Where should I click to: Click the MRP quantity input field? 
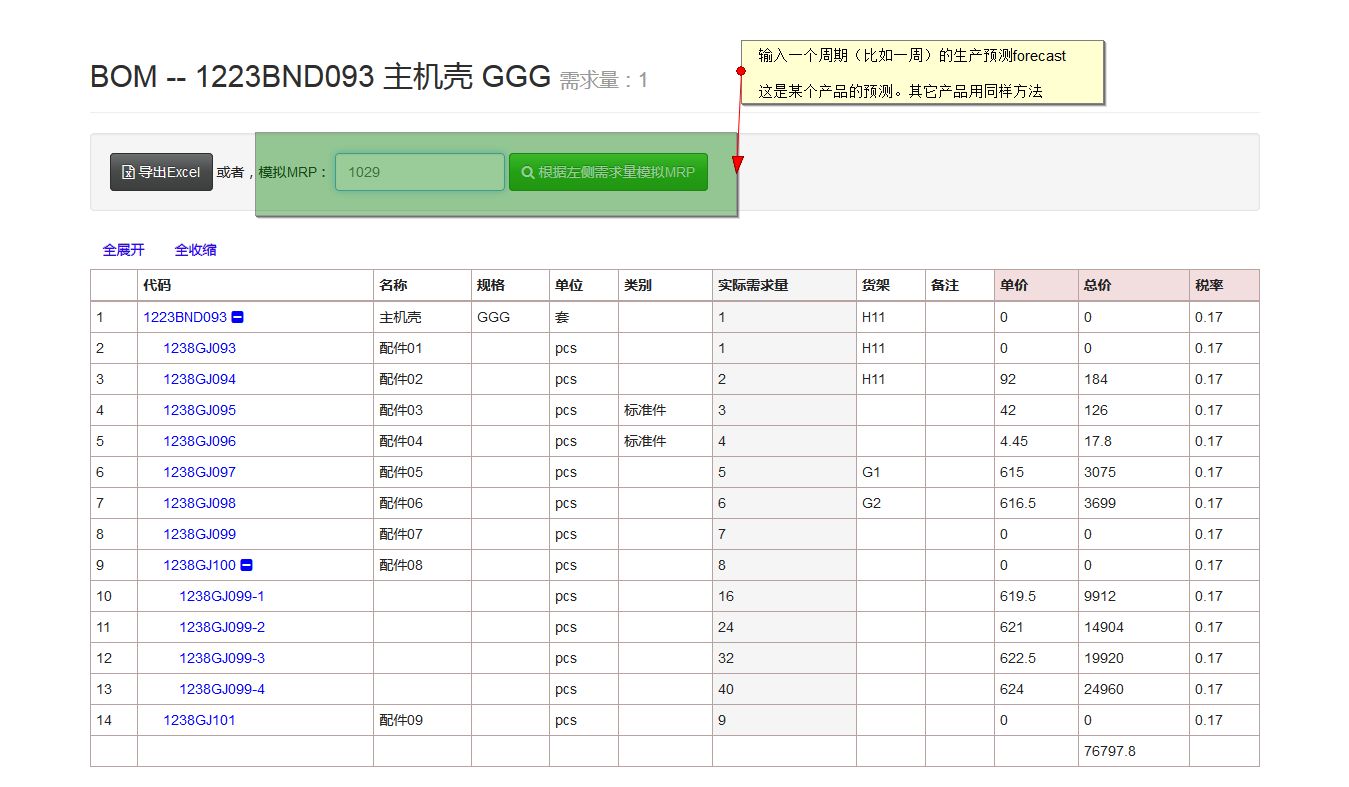pos(419,172)
